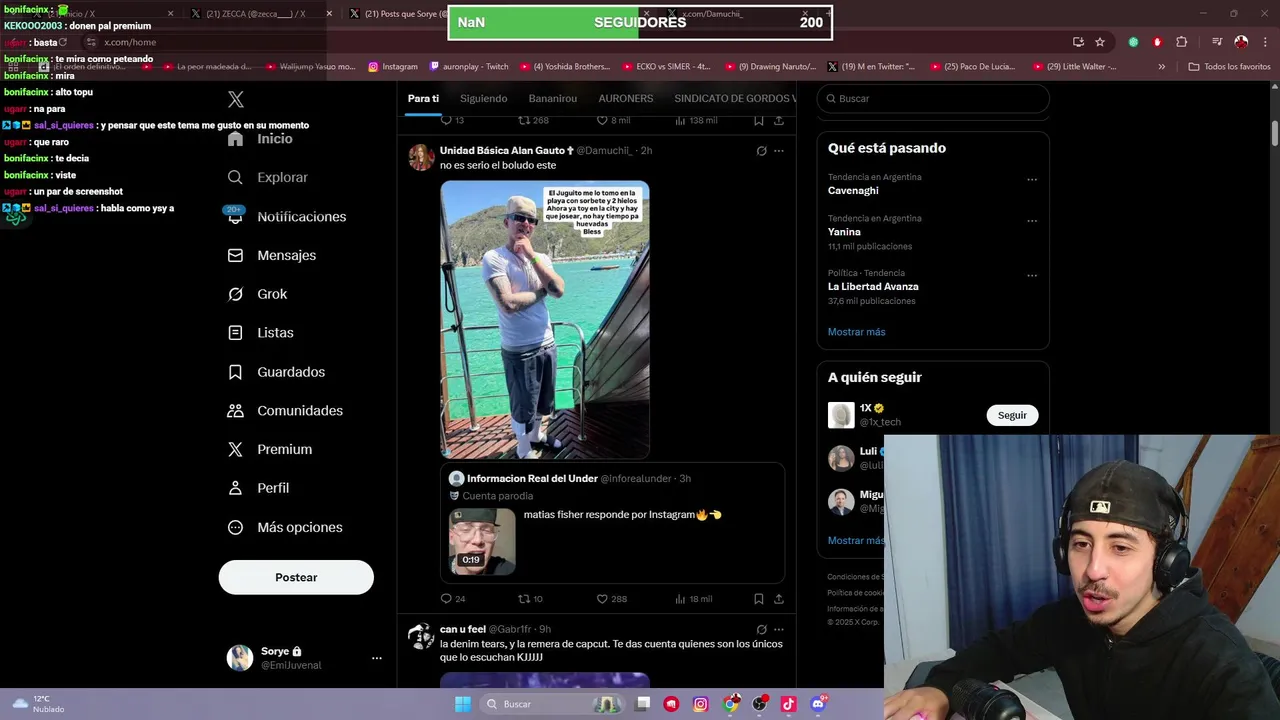The image size is (1280, 720).
Task: Open Grok action on can u feel post
Action: (x=761, y=630)
